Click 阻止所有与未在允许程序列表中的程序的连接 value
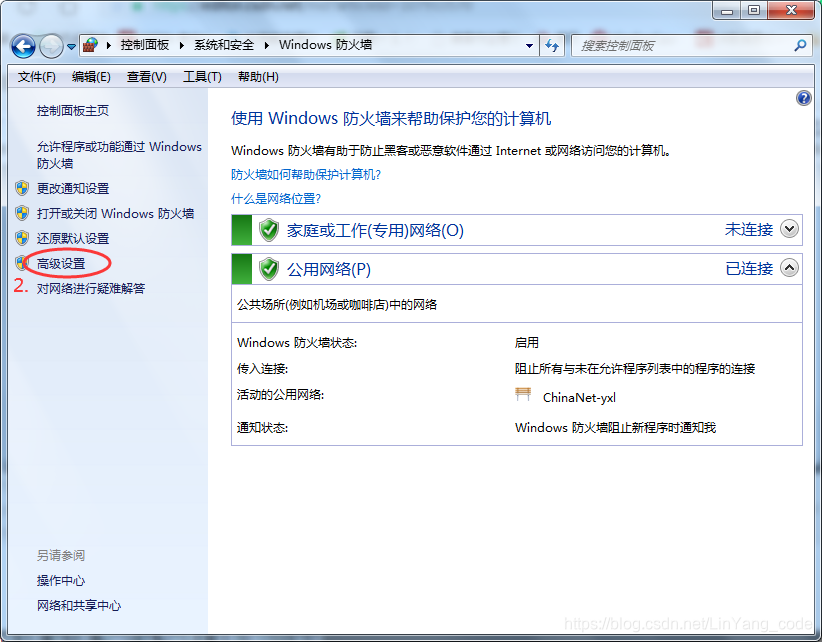The image size is (822, 642). coord(635,369)
